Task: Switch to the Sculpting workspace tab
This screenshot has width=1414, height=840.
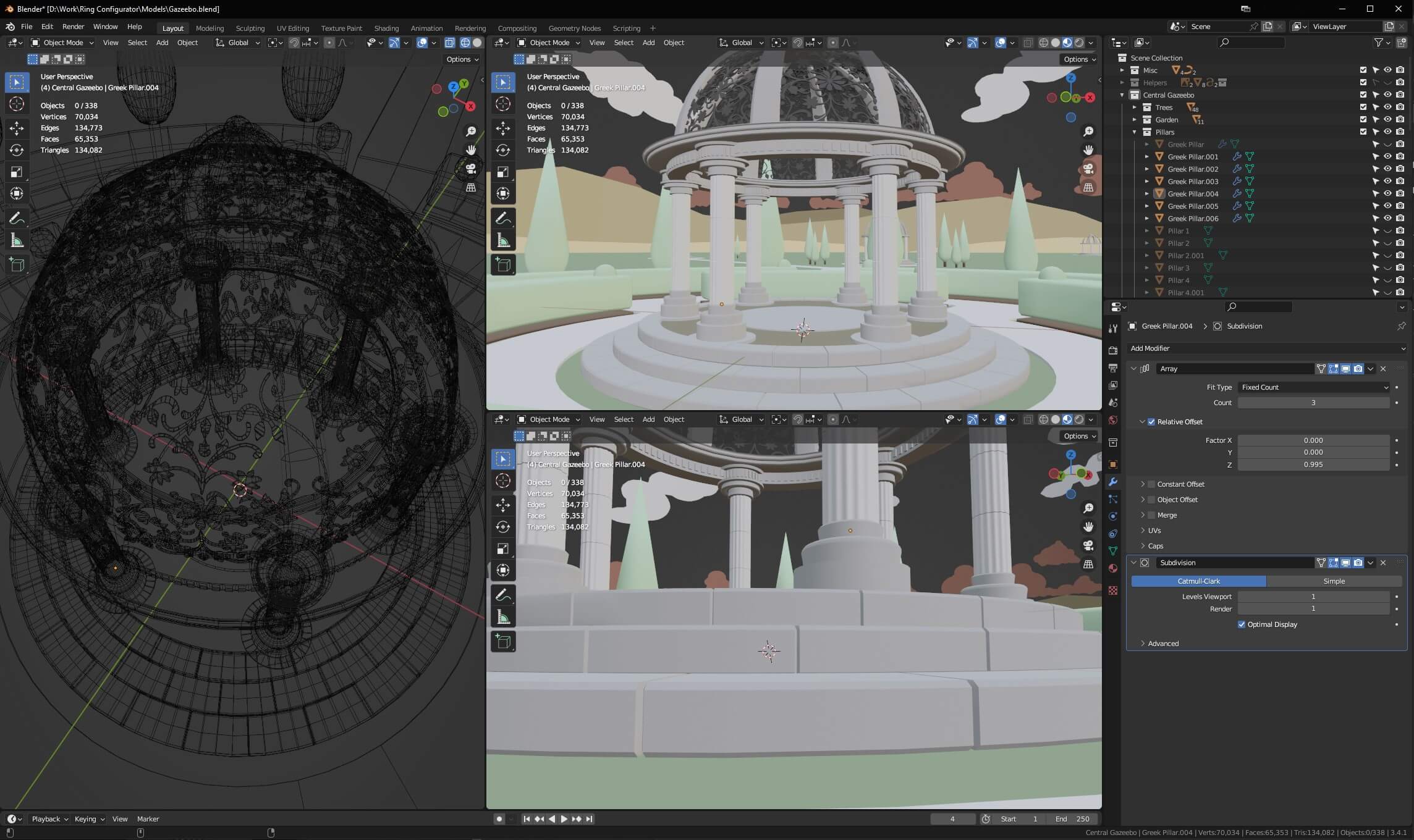Action: pyautogui.click(x=250, y=28)
